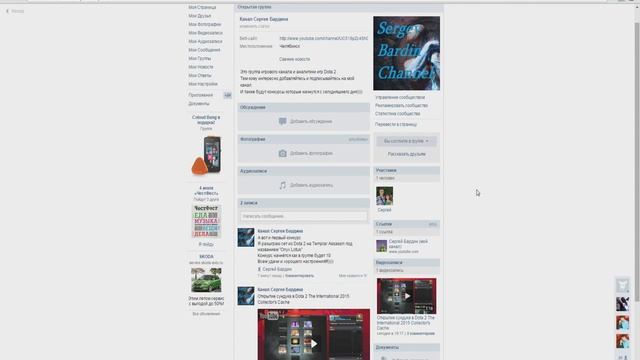Open the 'Участники' section header
This screenshot has width=640, height=360.
coord(407,170)
